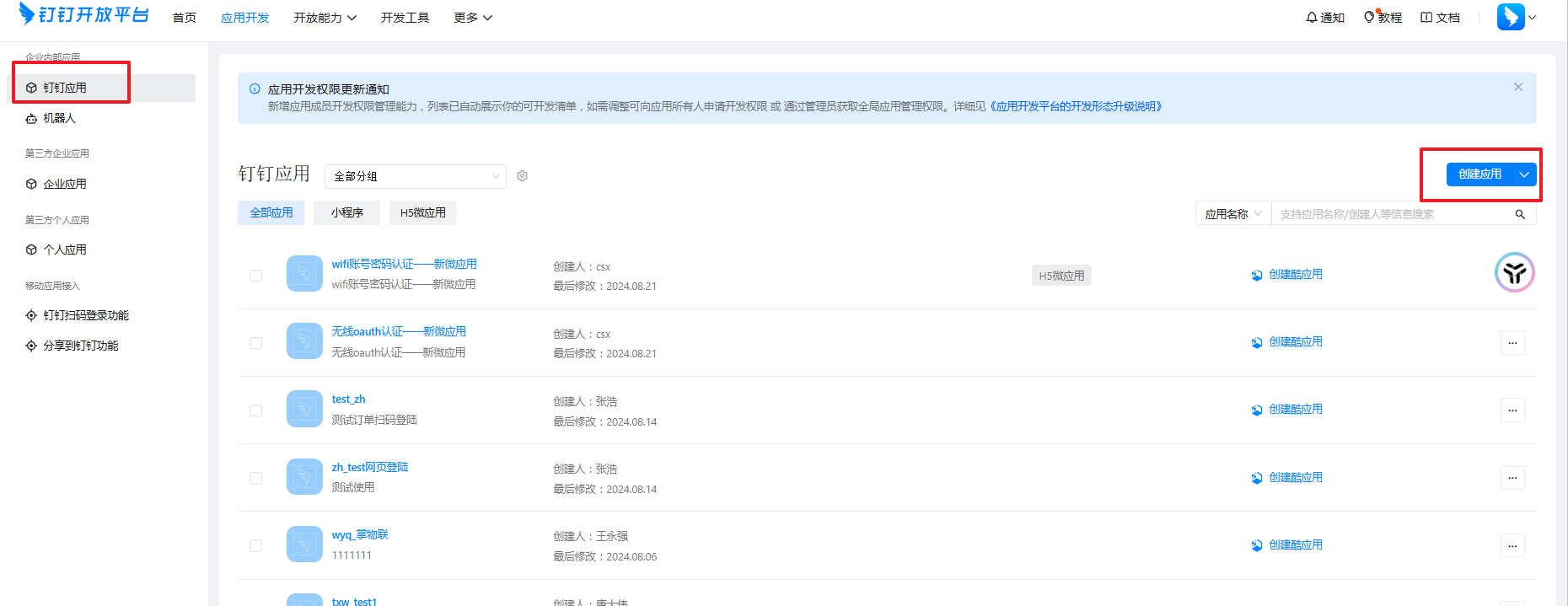Open the tutorial lightbulb icon
The width and height of the screenshot is (1568, 606).
point(1369,17)
